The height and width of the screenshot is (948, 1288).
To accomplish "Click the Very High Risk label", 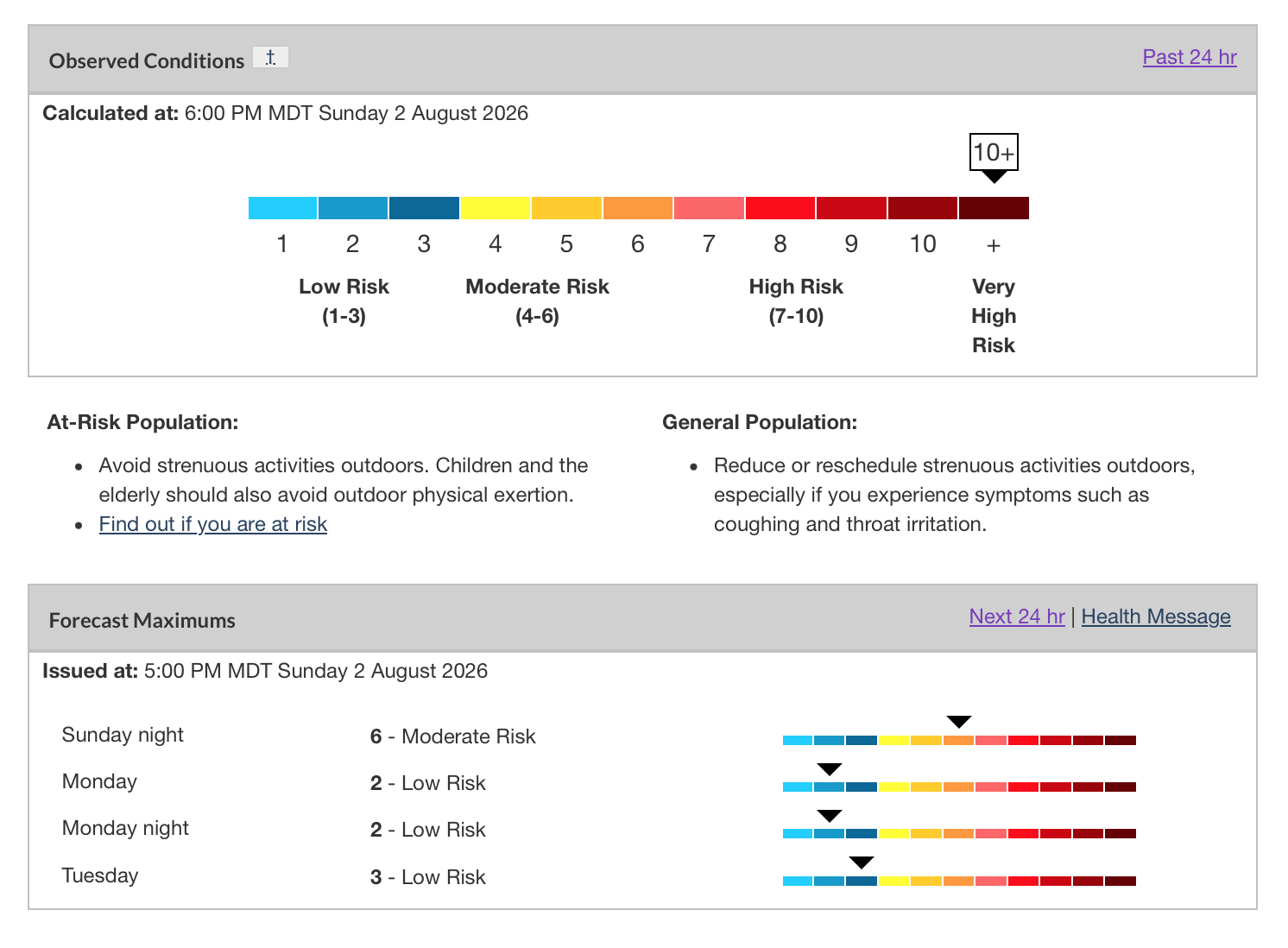I will (994, 316).
